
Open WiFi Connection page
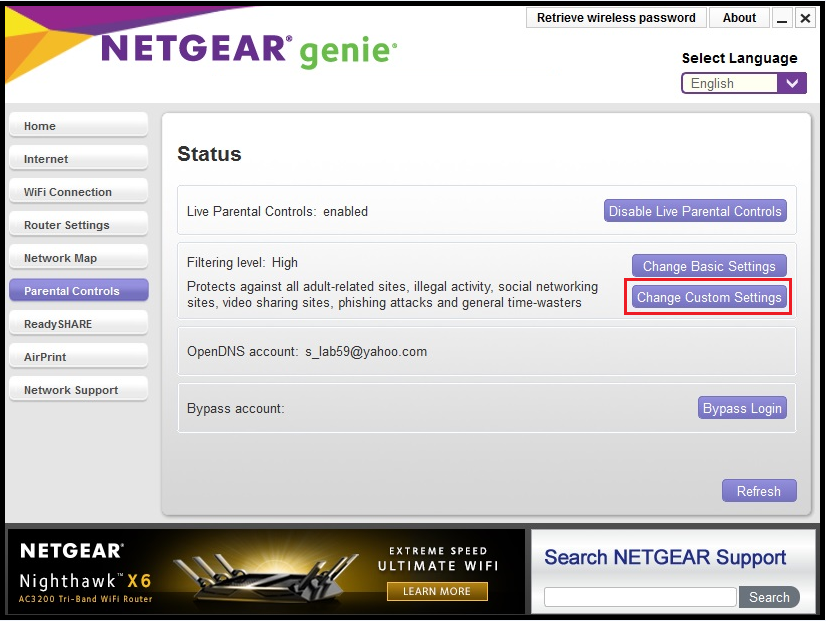tap(78, 192)
